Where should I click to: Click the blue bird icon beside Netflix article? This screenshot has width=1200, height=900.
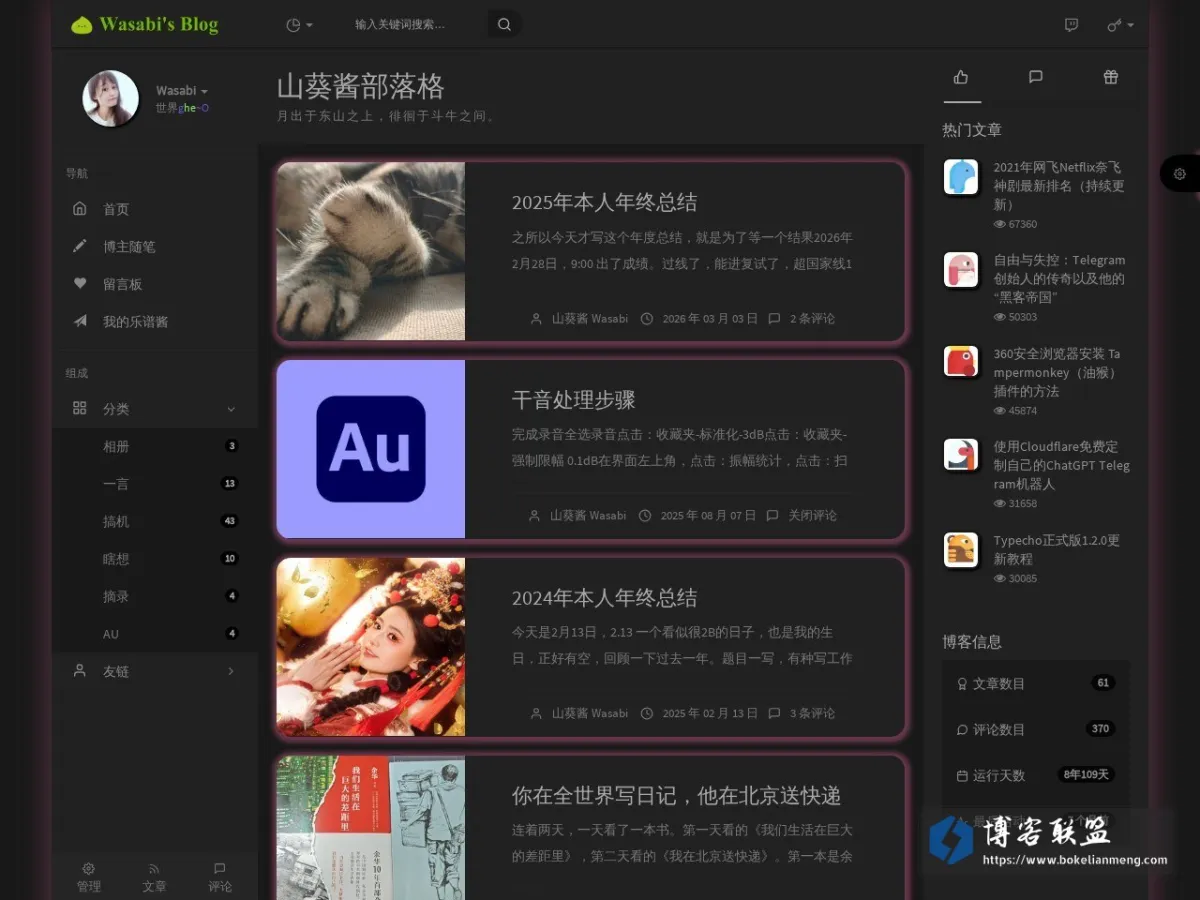tap(961, 177)
